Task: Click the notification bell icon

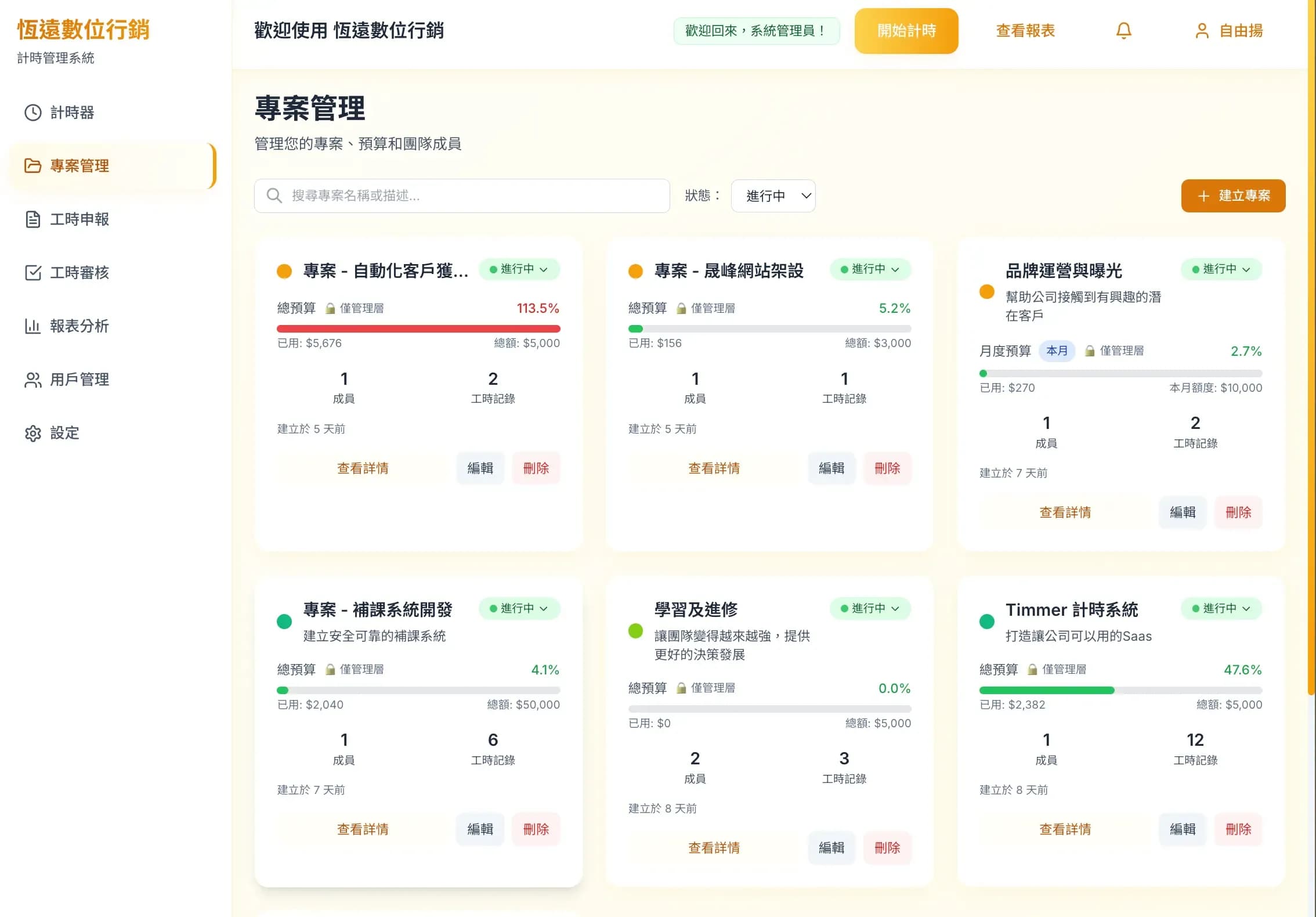Action: pos(1123,31)
